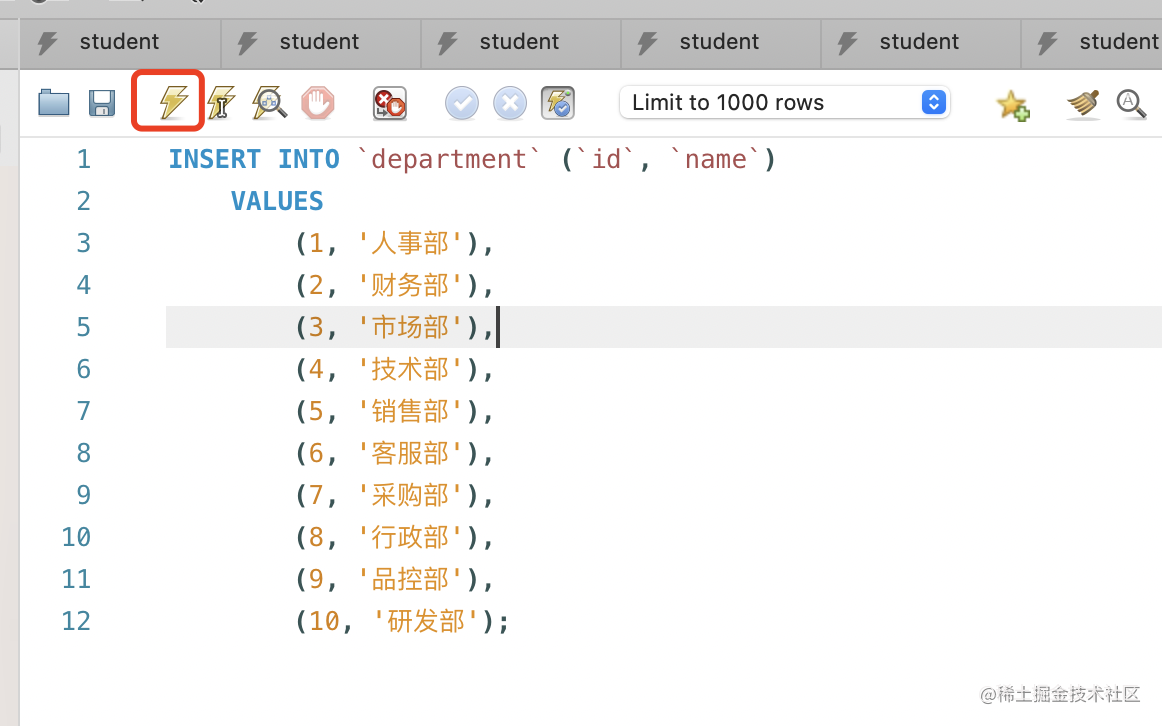This screenshot has height=726, width=1162.
Task: Toggle continue-on-error for script execution
Action: pos(389,102)
